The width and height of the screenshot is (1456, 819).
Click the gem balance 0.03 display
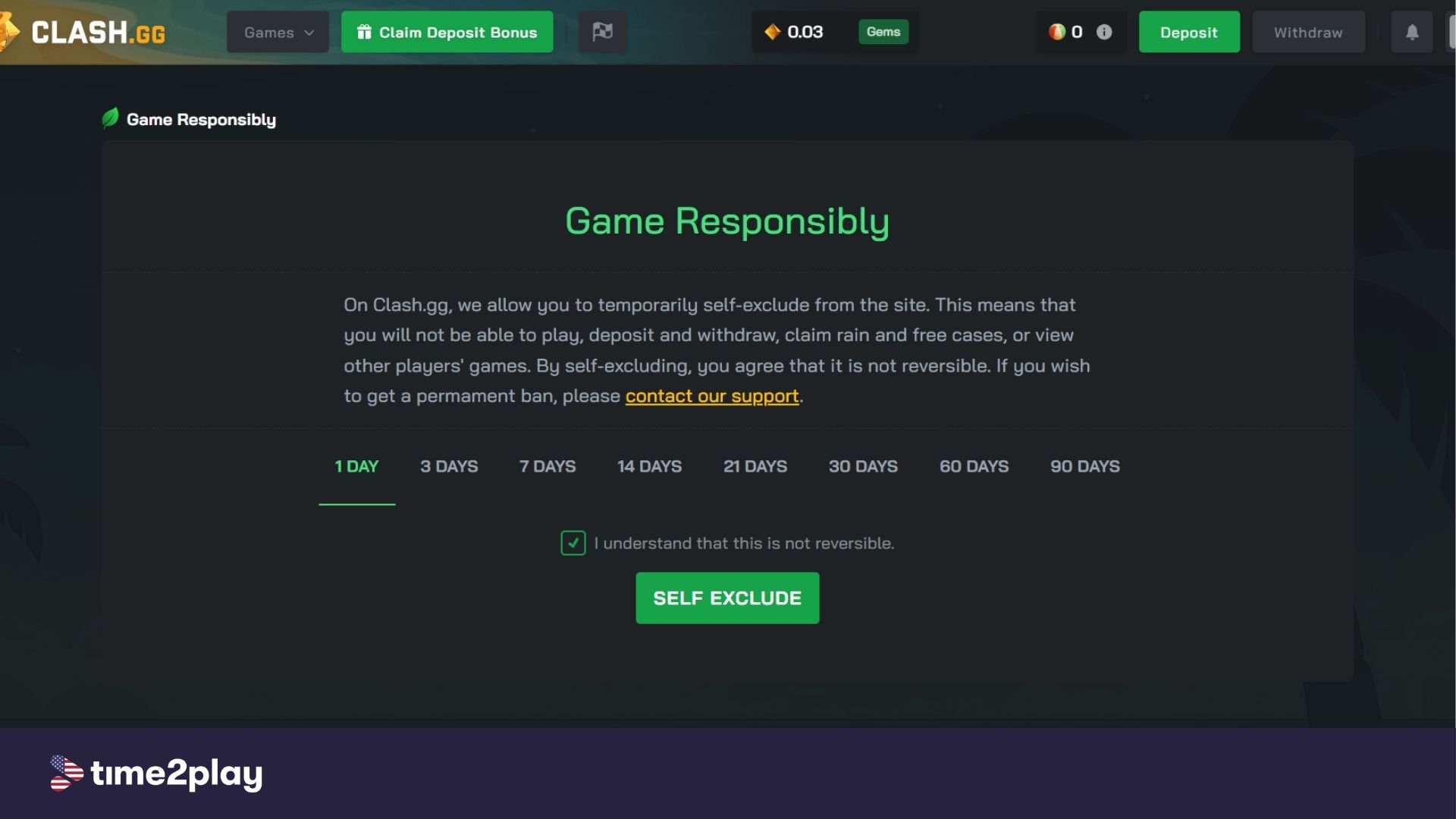pyautogui.click(x=805, y=32)
